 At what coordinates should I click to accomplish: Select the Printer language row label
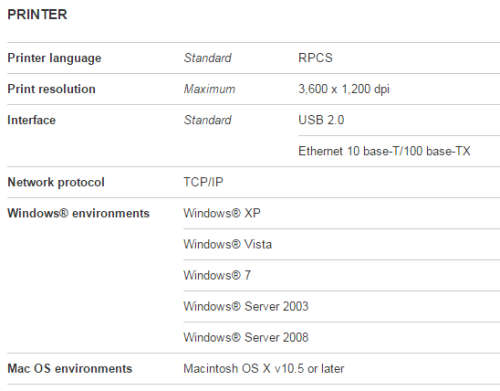(x=54, y=58)
